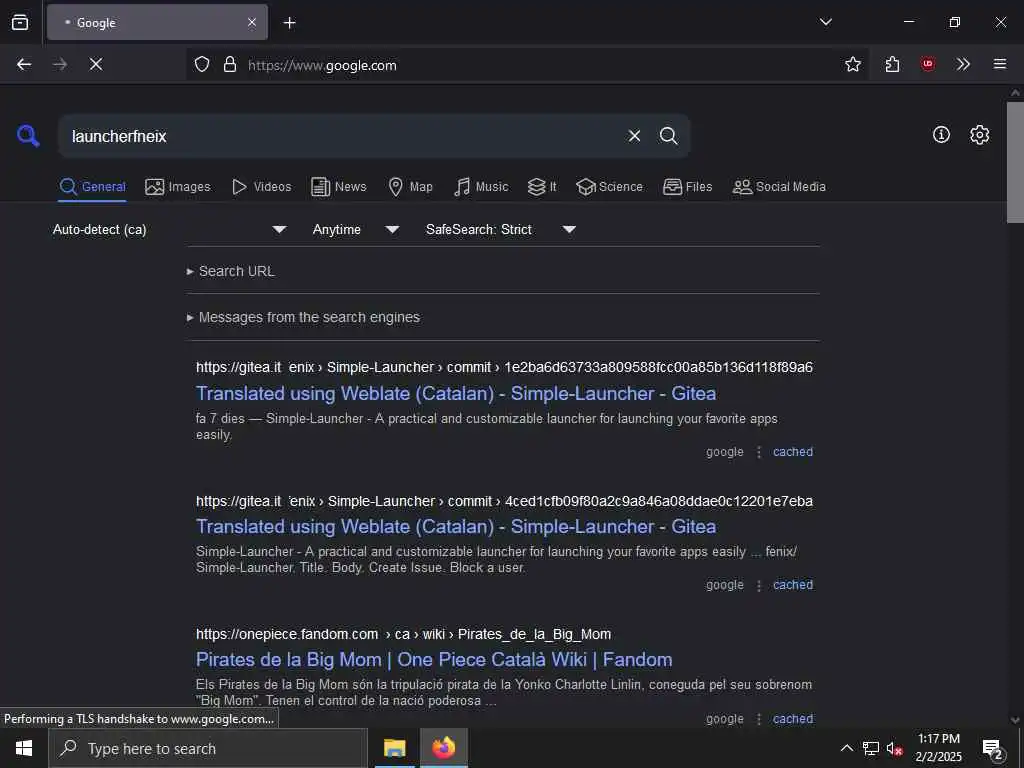Click the Windows taskbar search box
The image size is (1024, 768).
(208, 748)
